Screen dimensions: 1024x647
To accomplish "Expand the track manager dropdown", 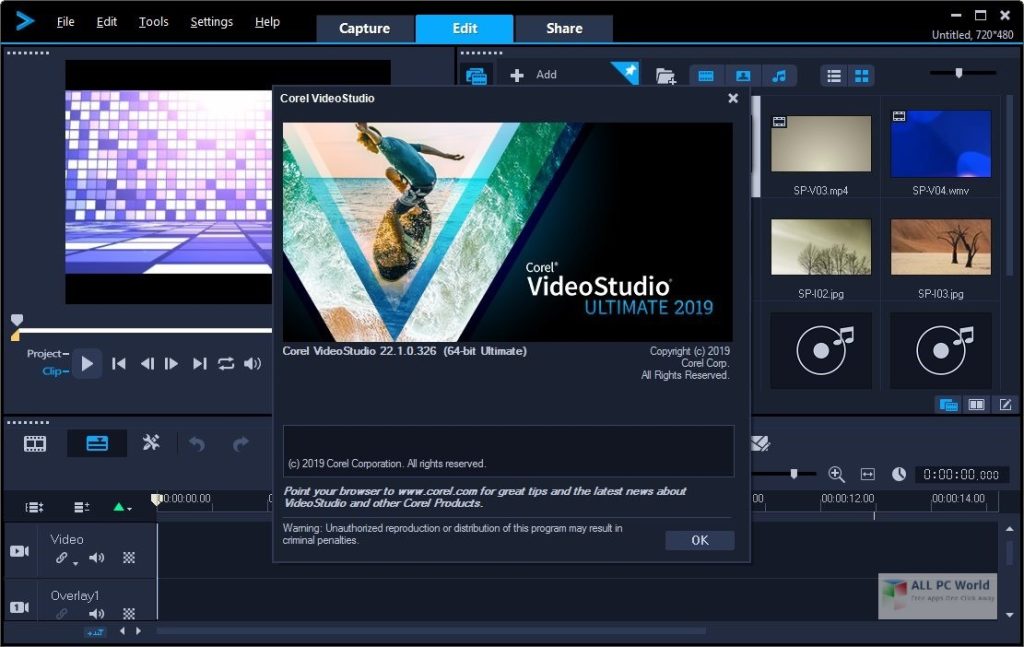I will (34, 507).
